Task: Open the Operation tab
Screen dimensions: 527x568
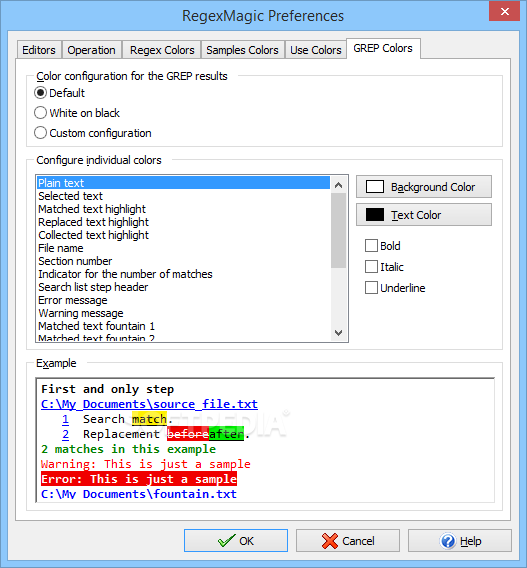Action: pyautogui.click(x=91, y=50)
